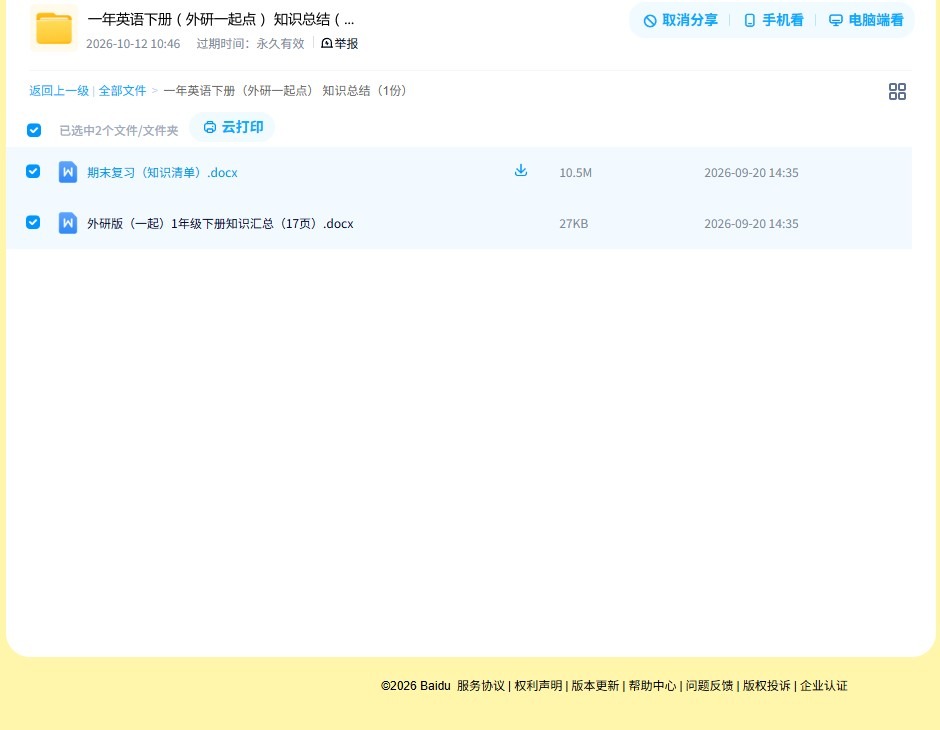Click current breadcrumb 一年英语下册（外研一起点）知识总结（1份）
940x730 pixels.
tap(285, 91)
